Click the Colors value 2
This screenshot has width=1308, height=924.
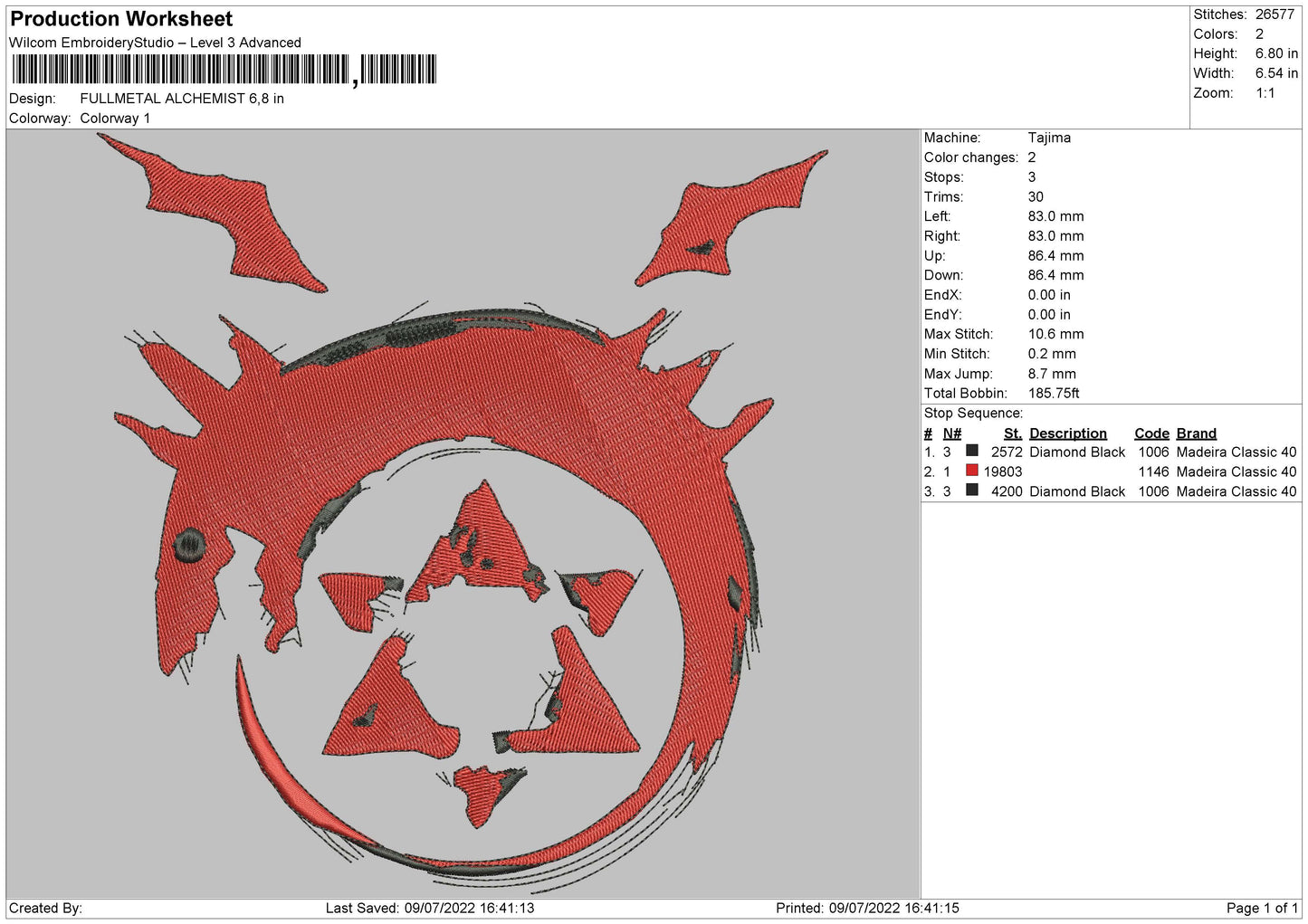click(1259, 34)
